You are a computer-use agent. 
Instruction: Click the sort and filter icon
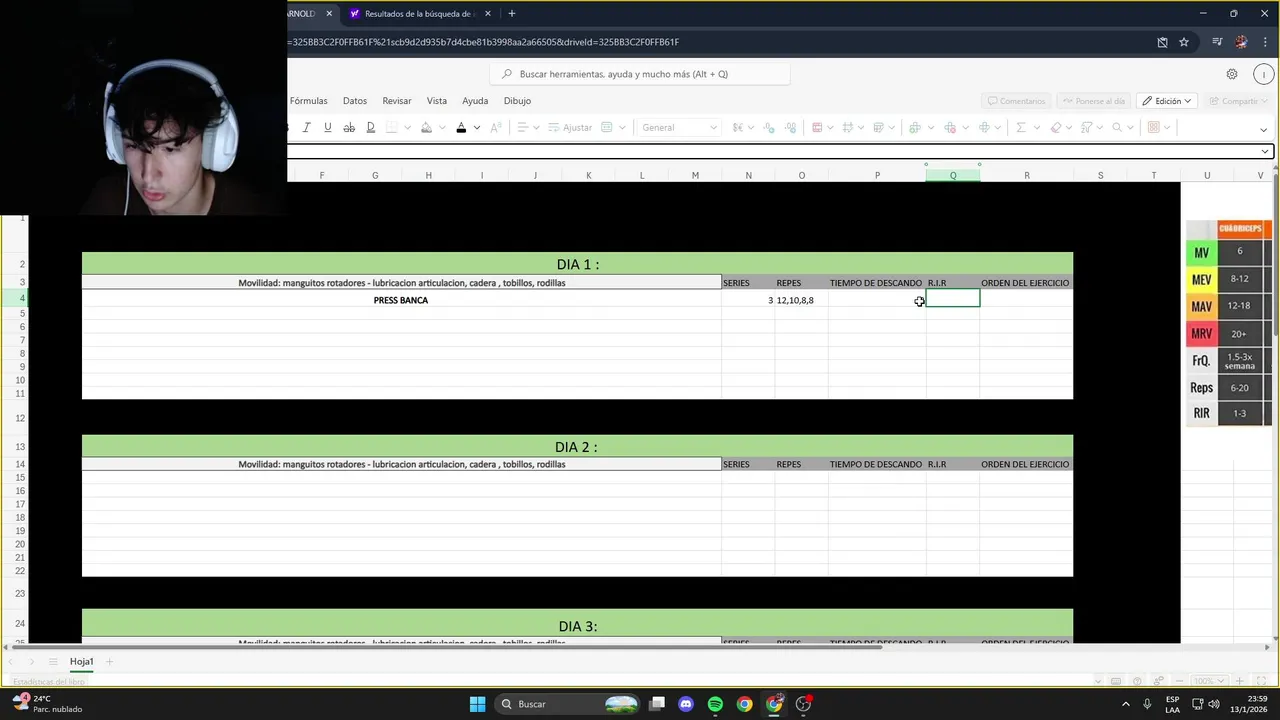1086,127
